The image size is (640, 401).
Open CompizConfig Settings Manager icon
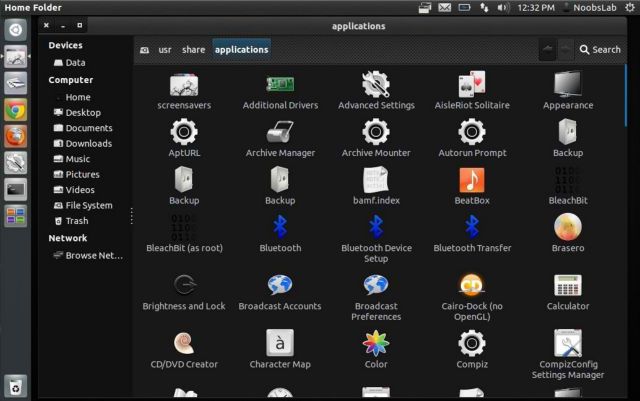(x=568, y=343)
